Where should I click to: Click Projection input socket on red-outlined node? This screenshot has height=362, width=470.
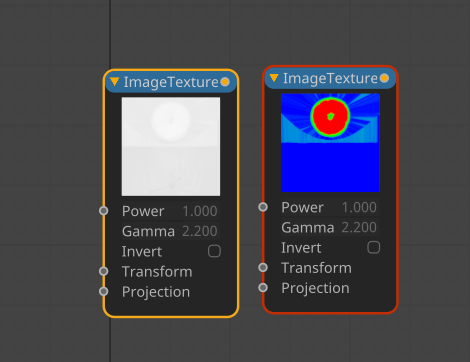click(x=263, y=287)
